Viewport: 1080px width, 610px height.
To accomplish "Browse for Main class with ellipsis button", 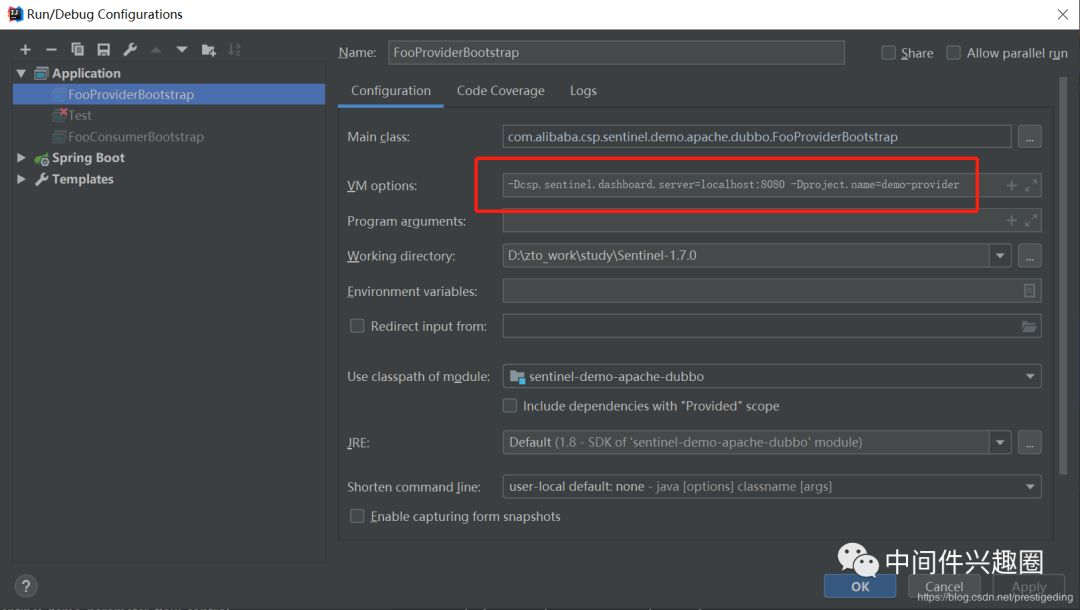I will [x=1029, y=137].
